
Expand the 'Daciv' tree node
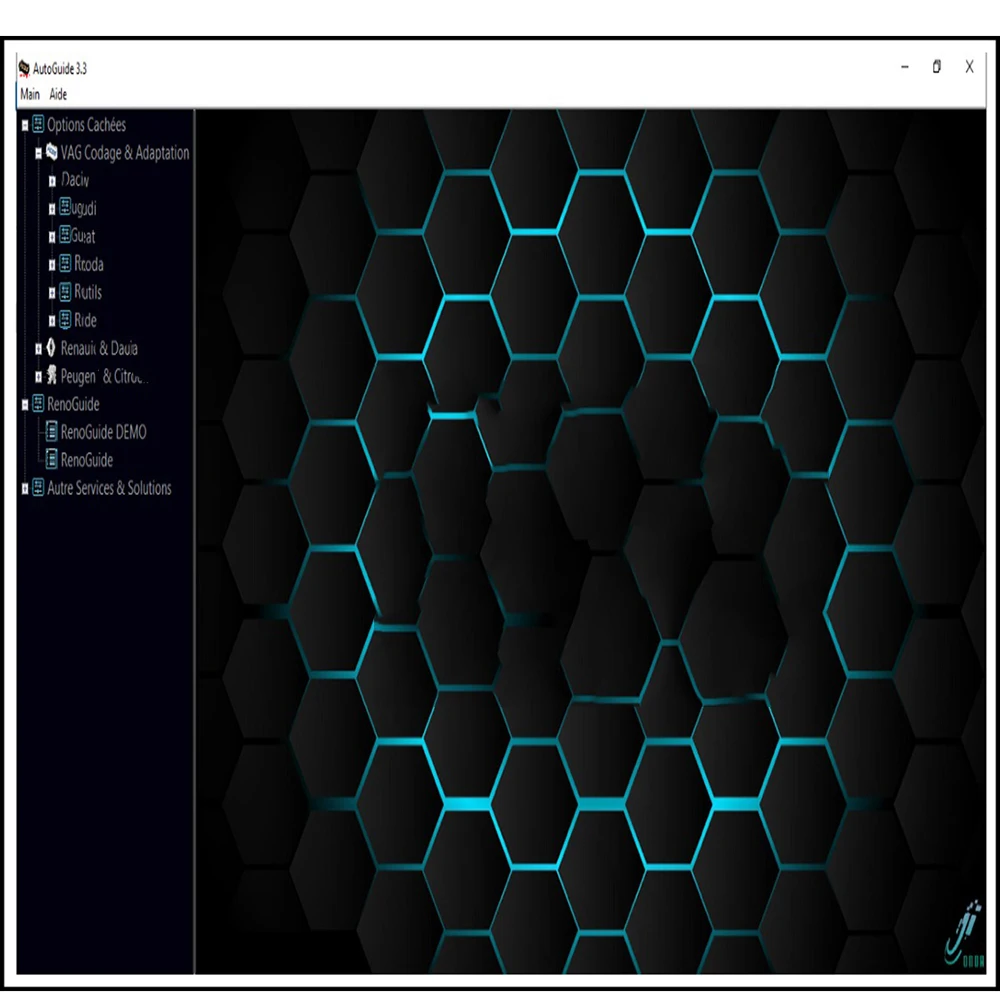(52, 182)
